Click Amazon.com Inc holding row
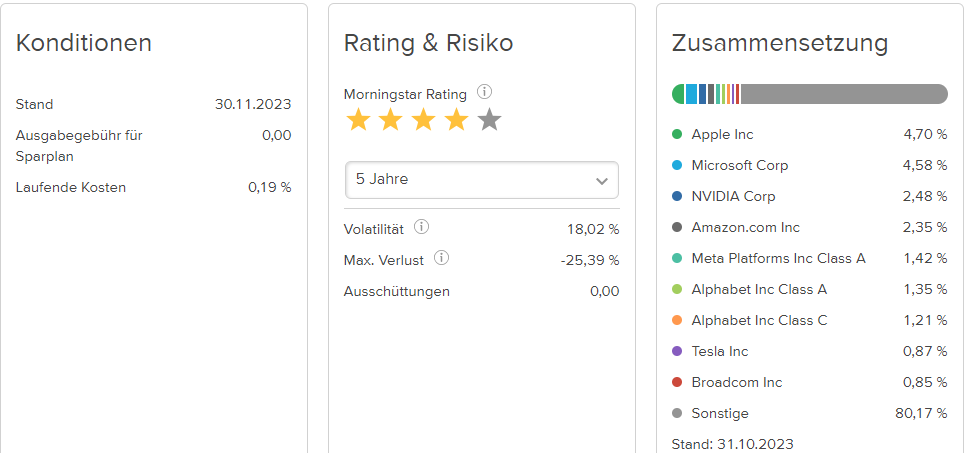The height and width of the screenshot is (453, 968). tap(745, 227)
